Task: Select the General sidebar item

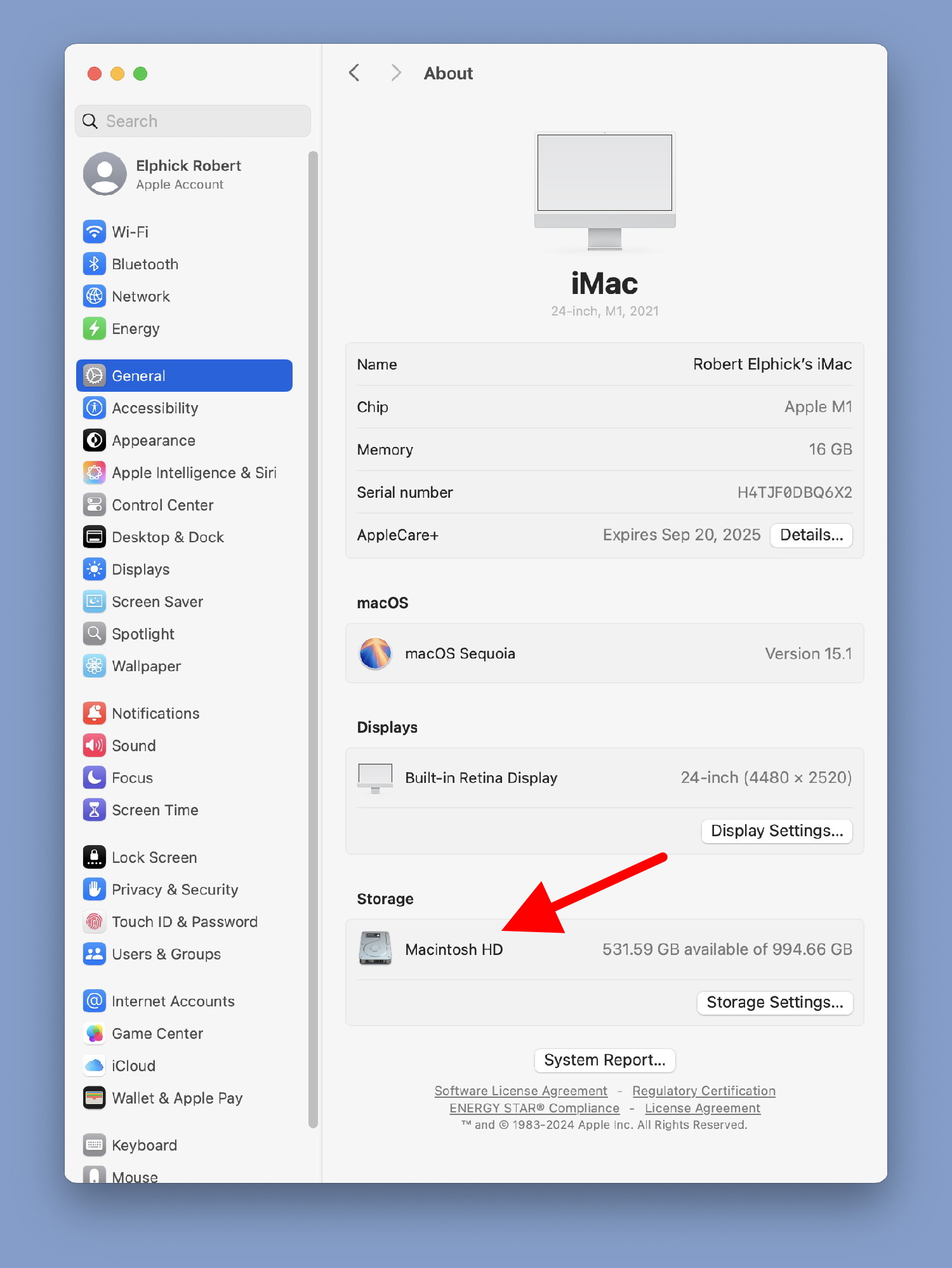Action: [x=184, y=376]
